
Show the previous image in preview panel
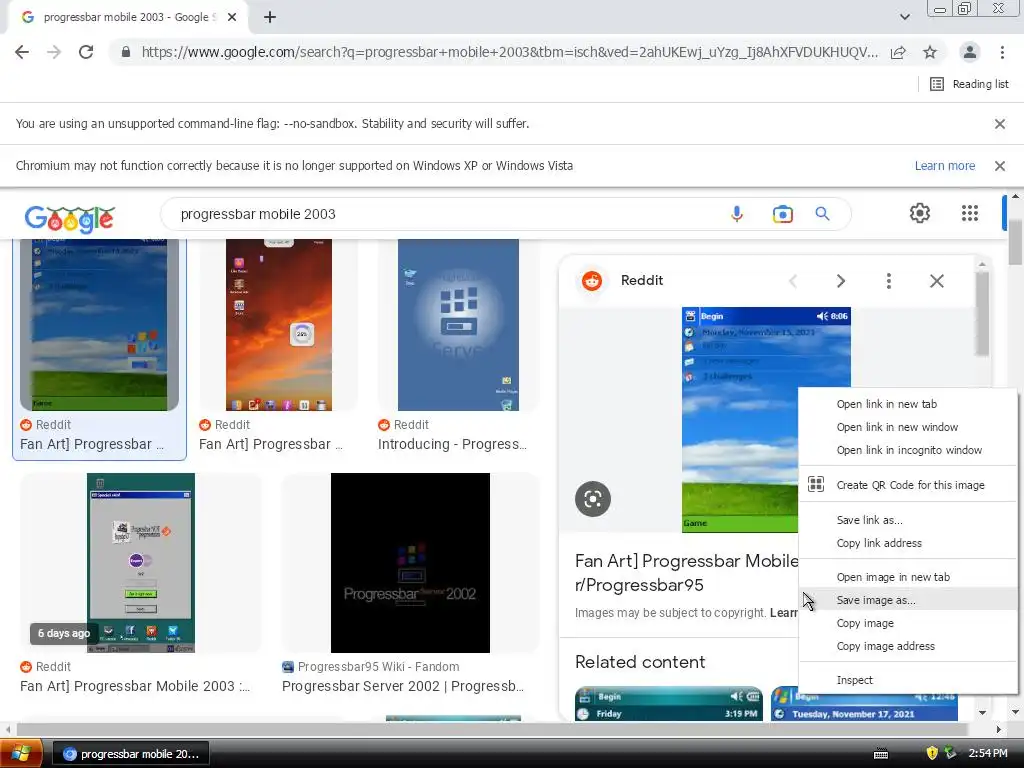pyautogui.click(x=793, y=281)
